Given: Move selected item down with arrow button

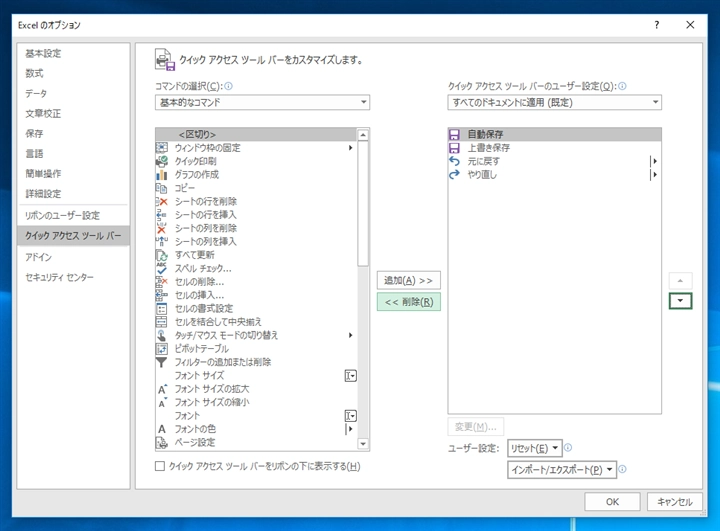Looking at the screenshot, I should pyautogui.click(x=681, y=301).
